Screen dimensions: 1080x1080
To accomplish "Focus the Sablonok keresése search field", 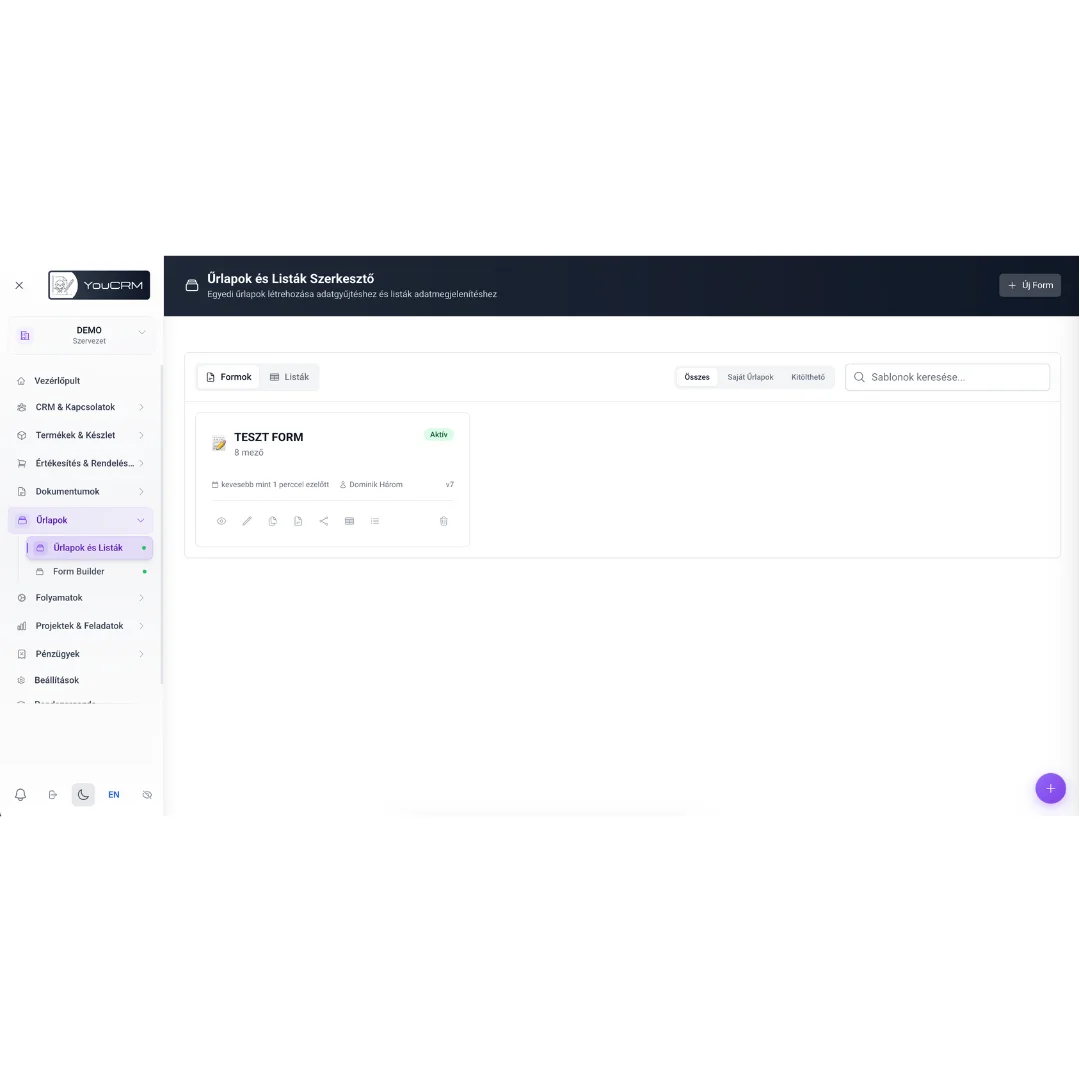I will coord(948,377).
